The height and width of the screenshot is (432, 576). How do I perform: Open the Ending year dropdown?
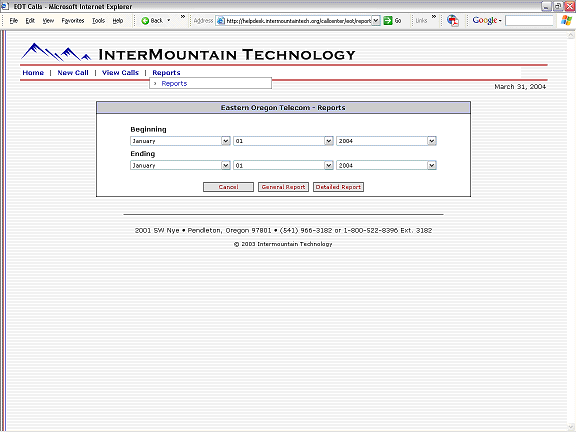(432, 166)
